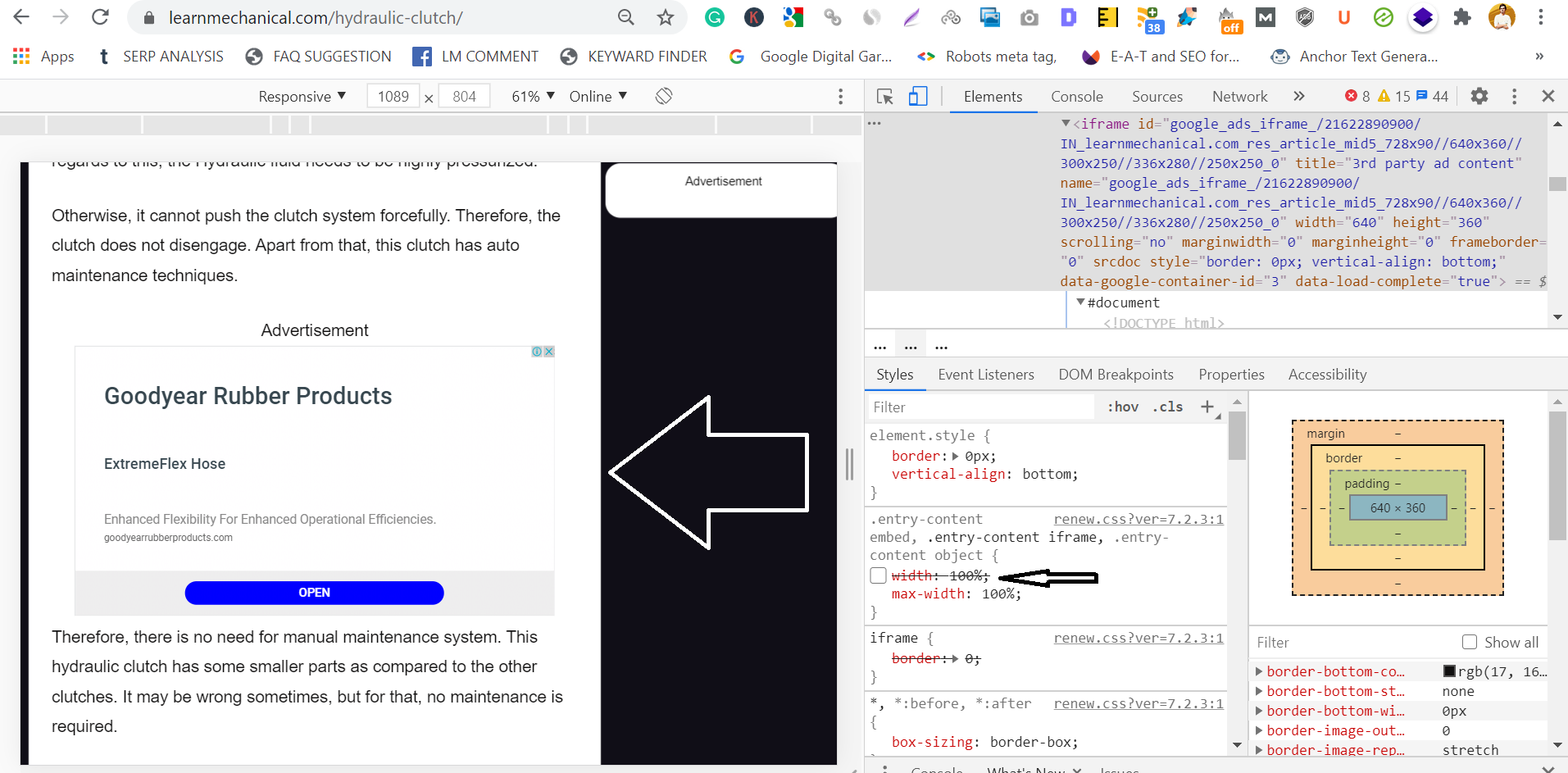
Task: Open renew.css link for .entry-content rule
Action: [x=1139, y=519]
